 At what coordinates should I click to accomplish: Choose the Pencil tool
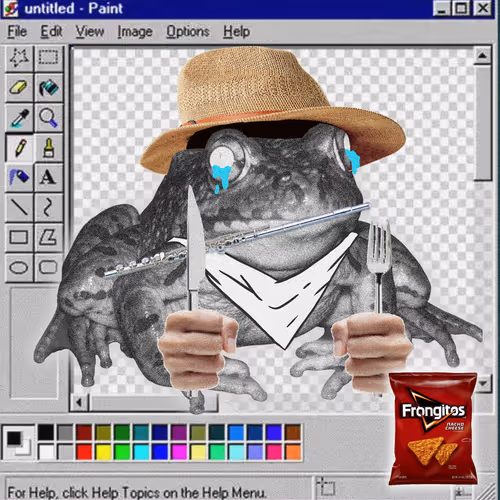point(19,148)
